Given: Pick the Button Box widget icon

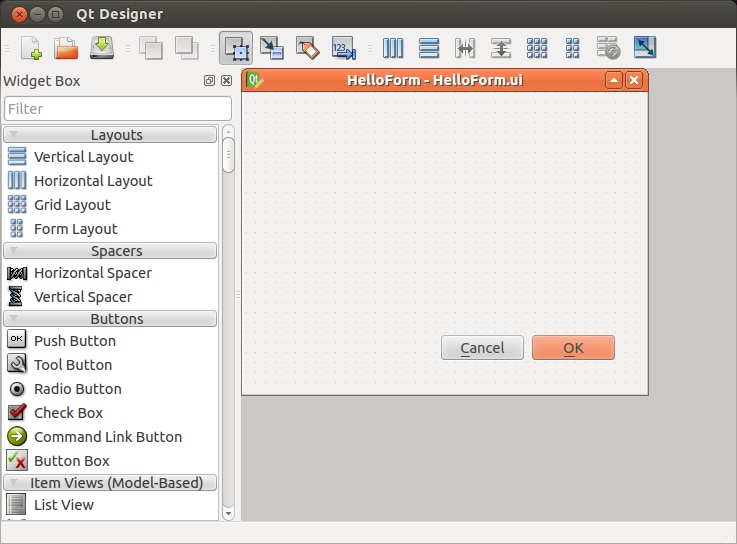Looking at the screenshot, I should click(x=17, y=460).
